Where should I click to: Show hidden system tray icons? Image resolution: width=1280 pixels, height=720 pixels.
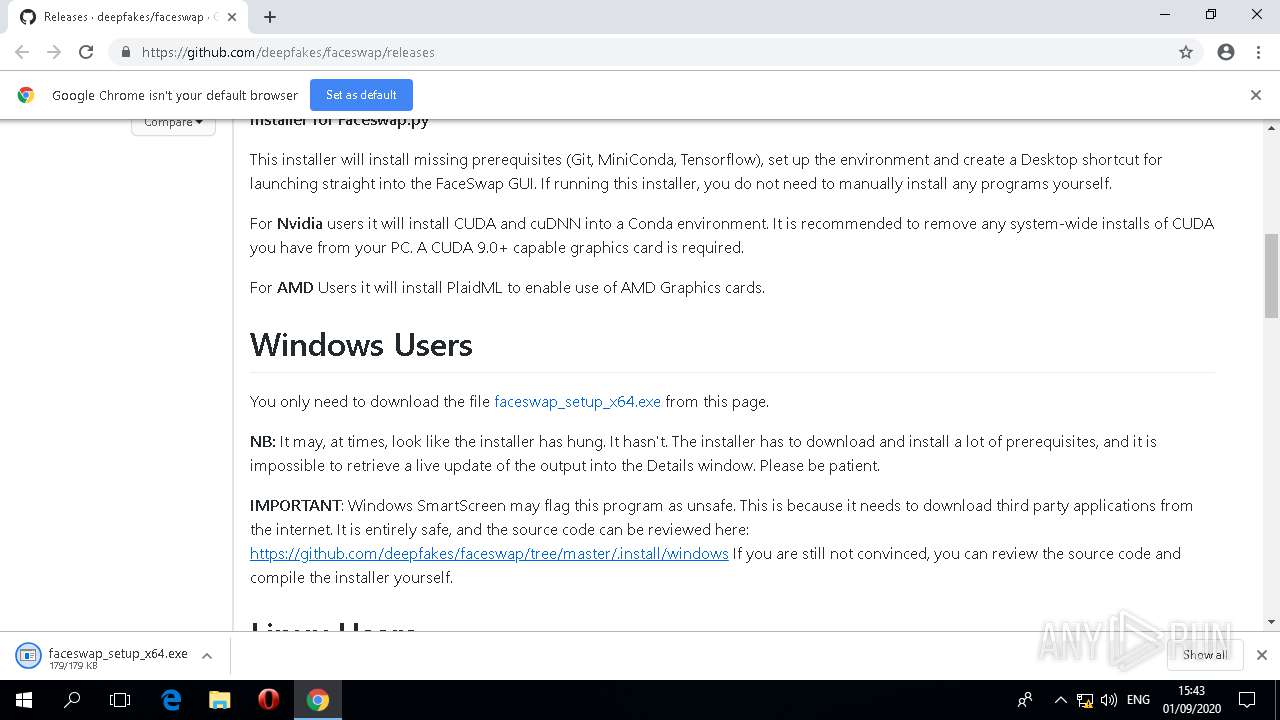tap(1060, 700)
